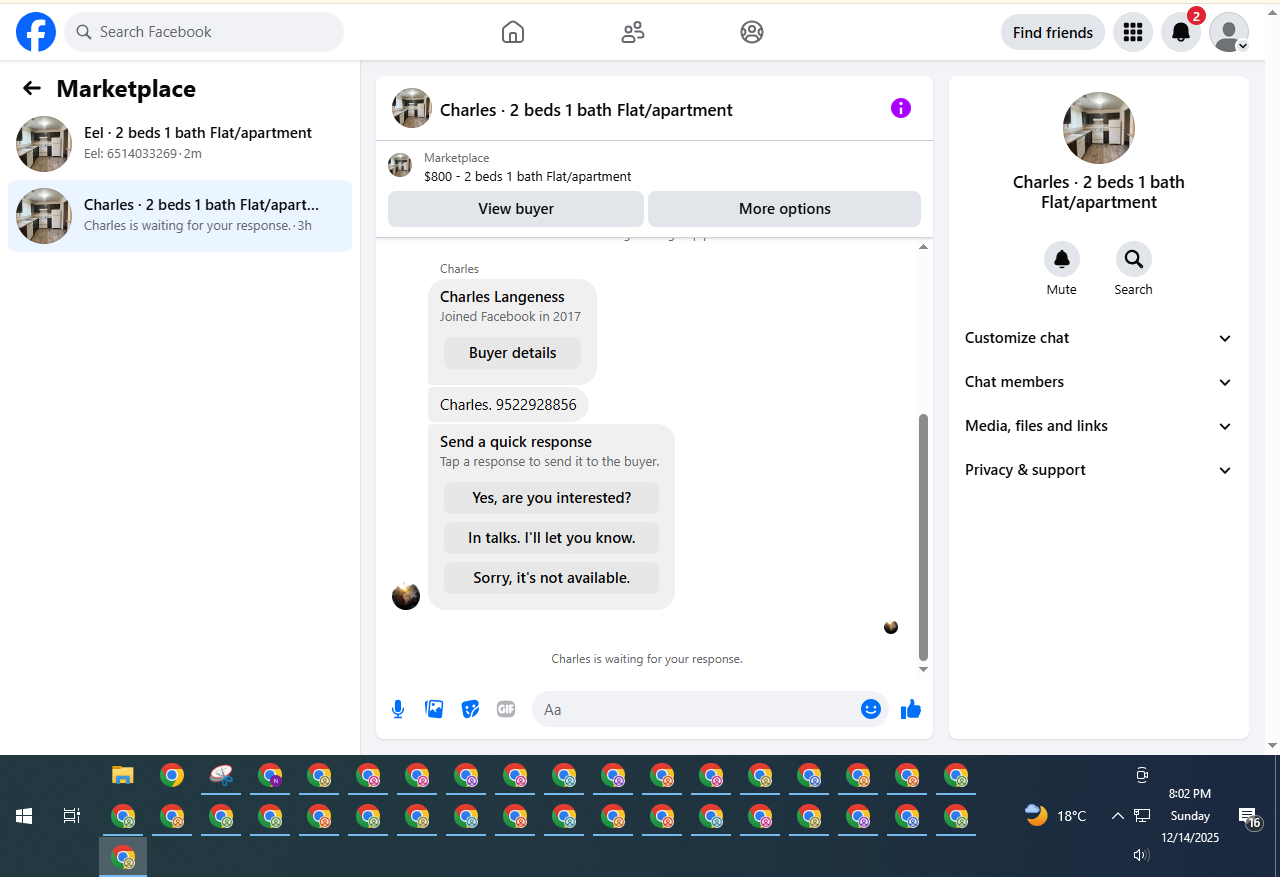Show hidden system tray icons

[1118, 816]
